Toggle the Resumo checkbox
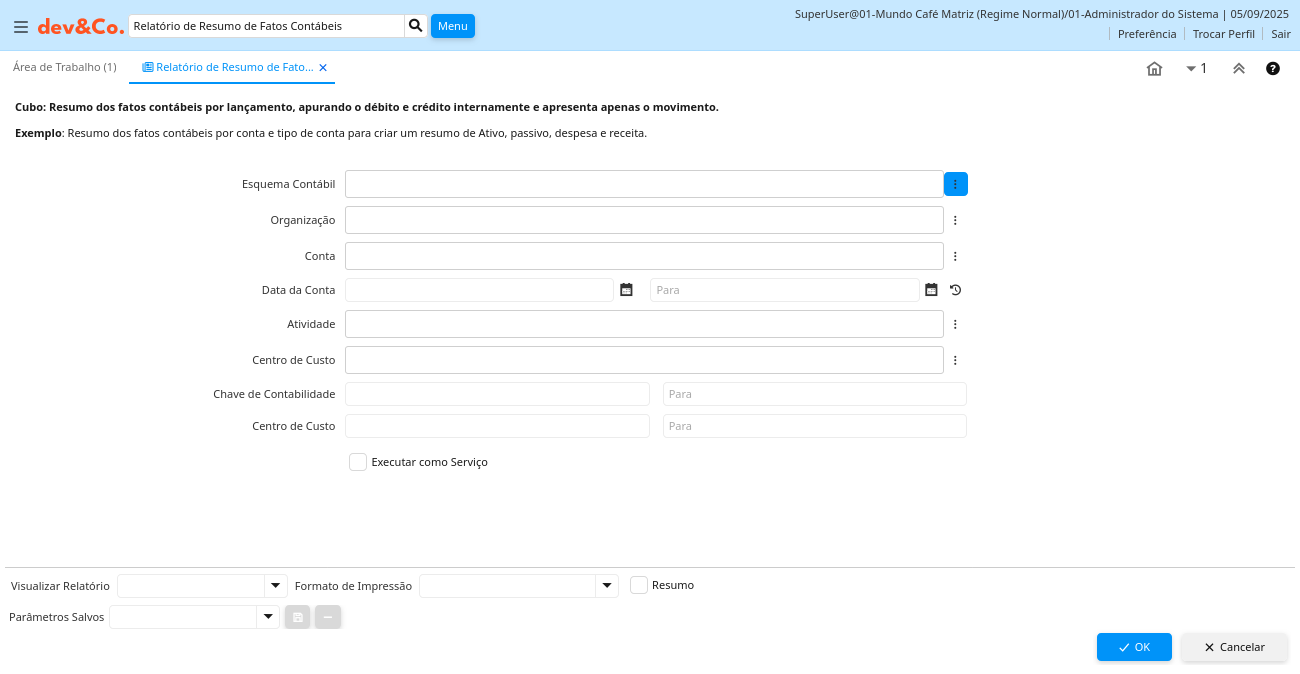The width and height of the screenshot is (1300, 674). pos(639,585)
